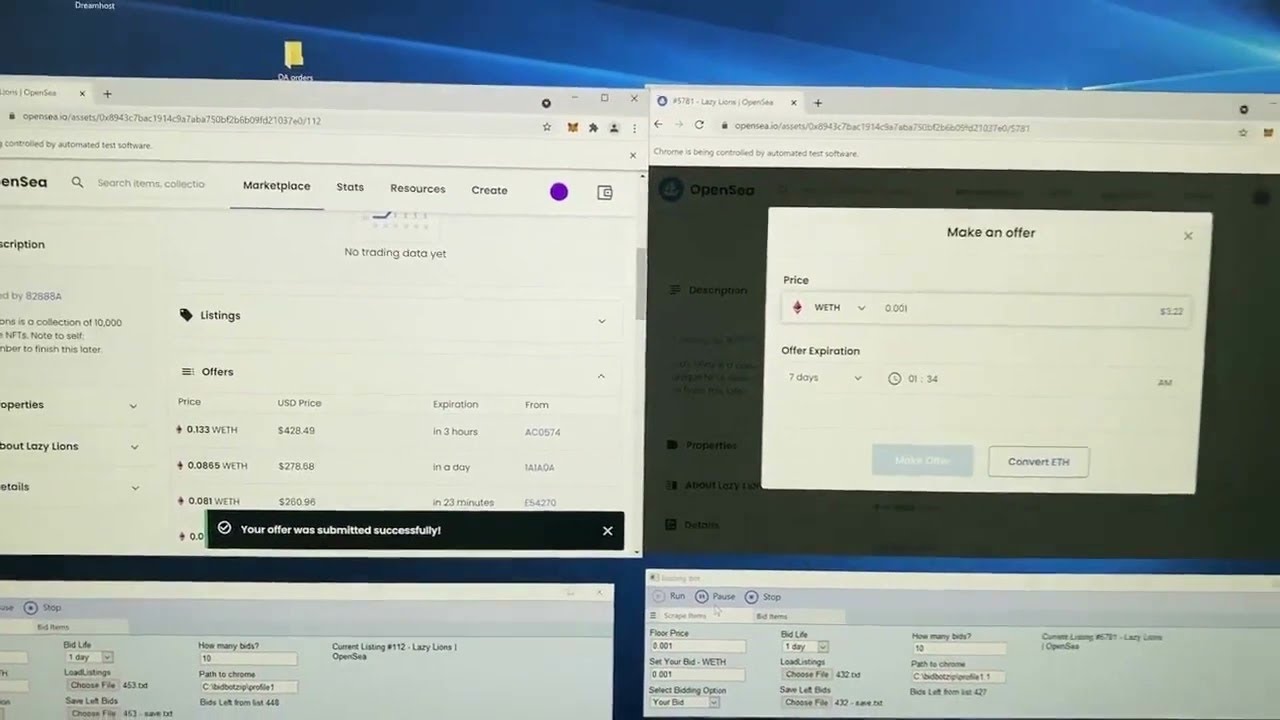Click the Make Offer button
Image resolution: width=1280 pixels, height=720 pixels.
[922, 460]
